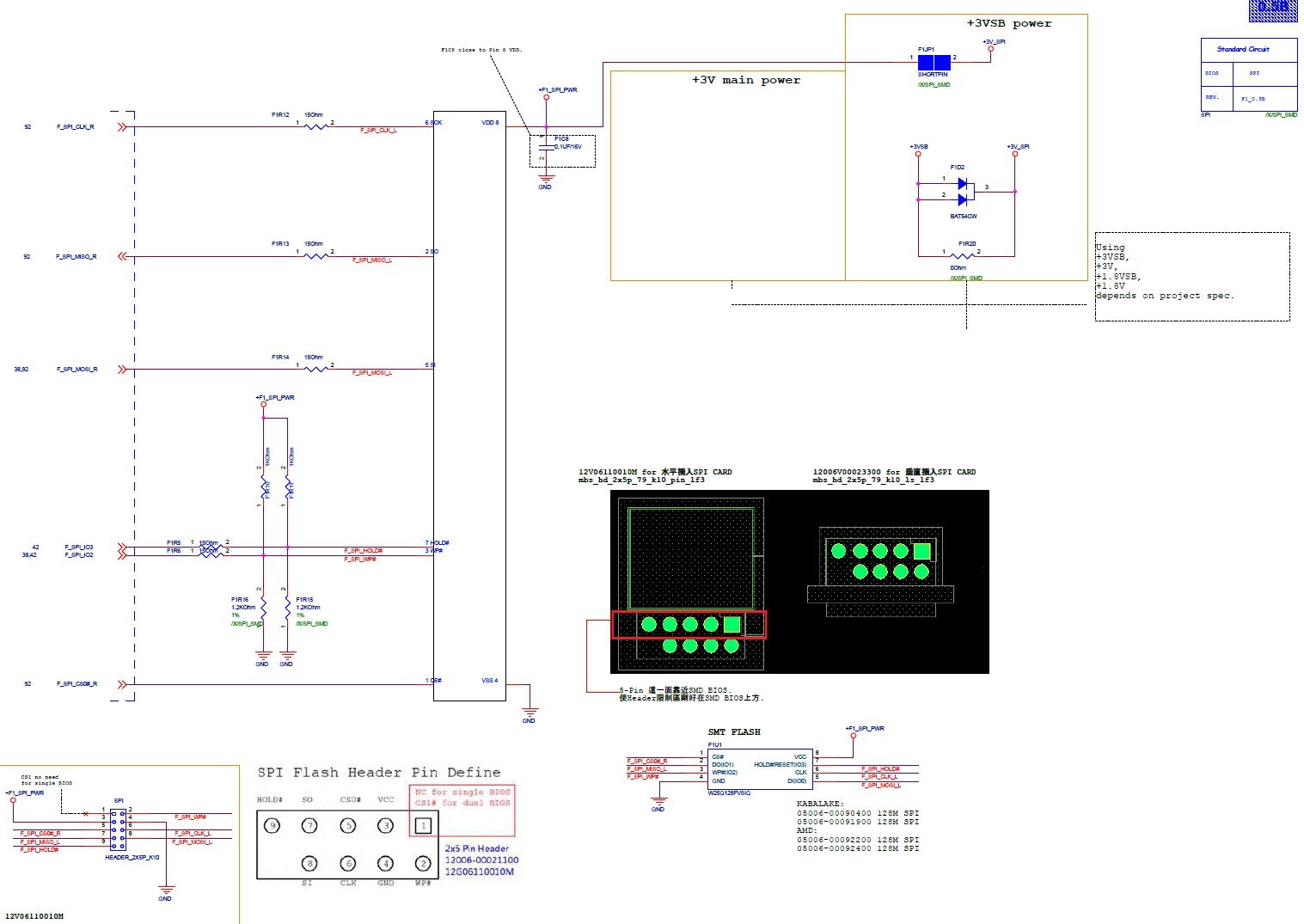This screenshot has width=1304, height=924.
Task: Click the ground symbol below capacitor F1C8
Action: pos(545,180)
